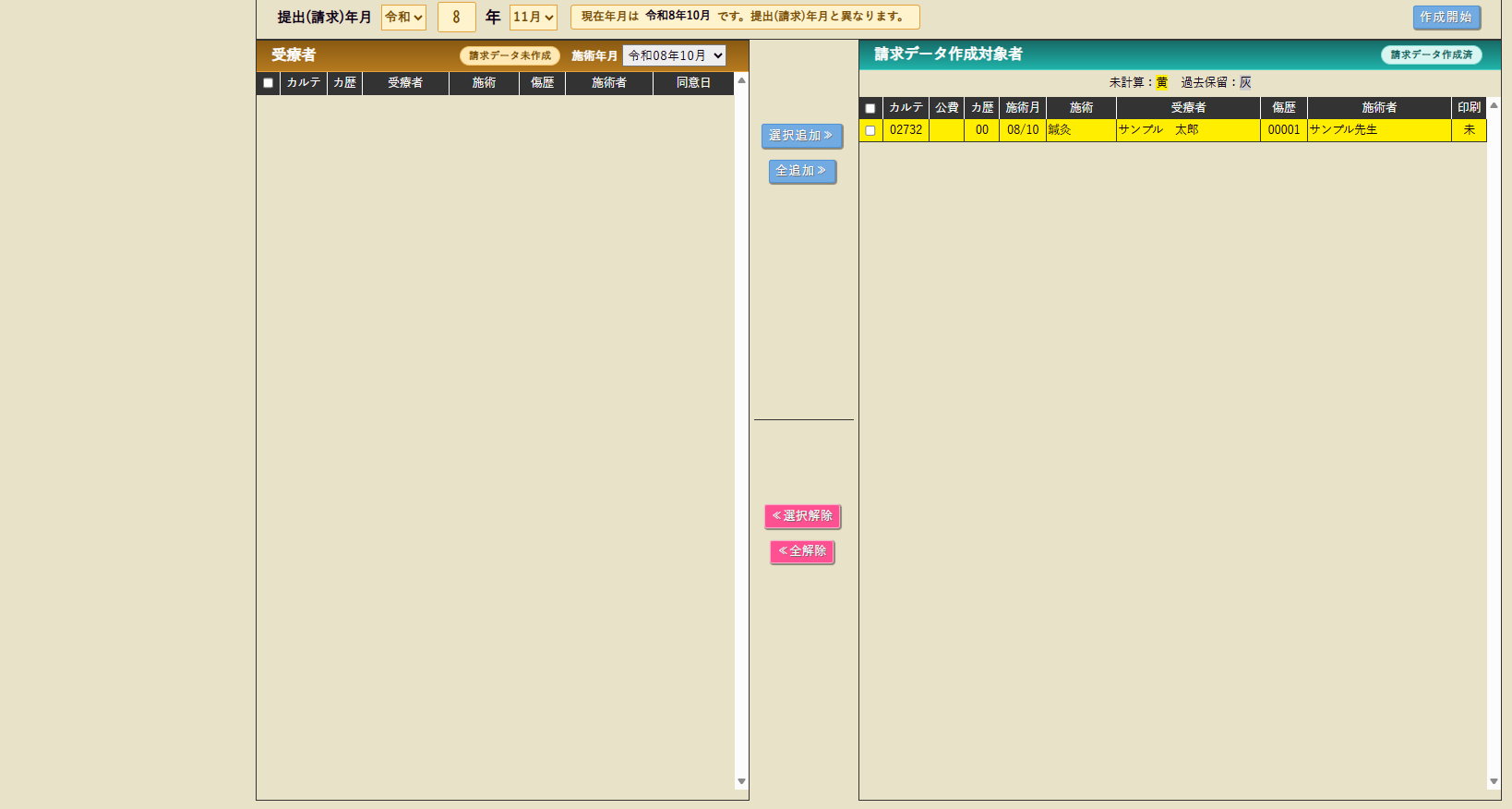Click the サンプル先生 practitioner cell
This screenshot has width=1512, height=809.
click(1379, 130)
